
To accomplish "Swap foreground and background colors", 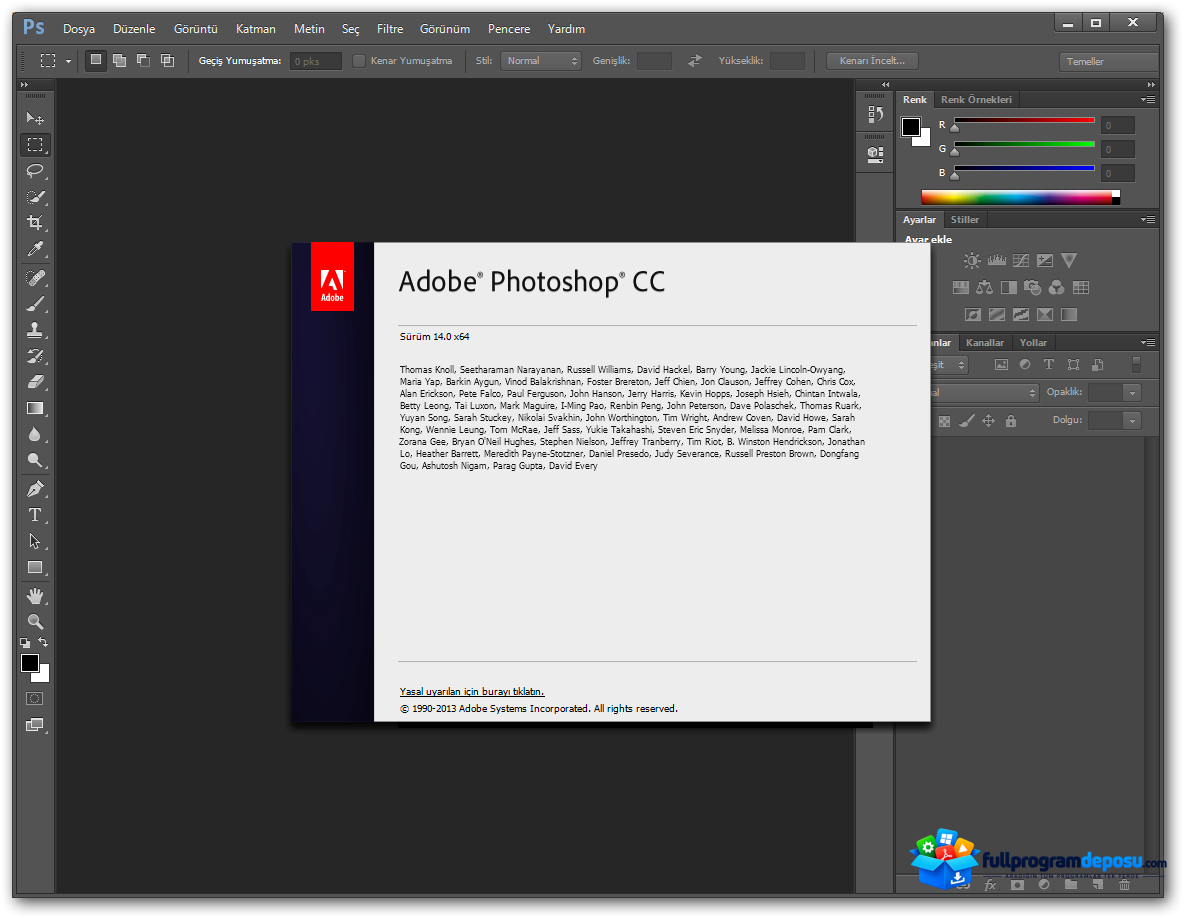I will (43, 642).
